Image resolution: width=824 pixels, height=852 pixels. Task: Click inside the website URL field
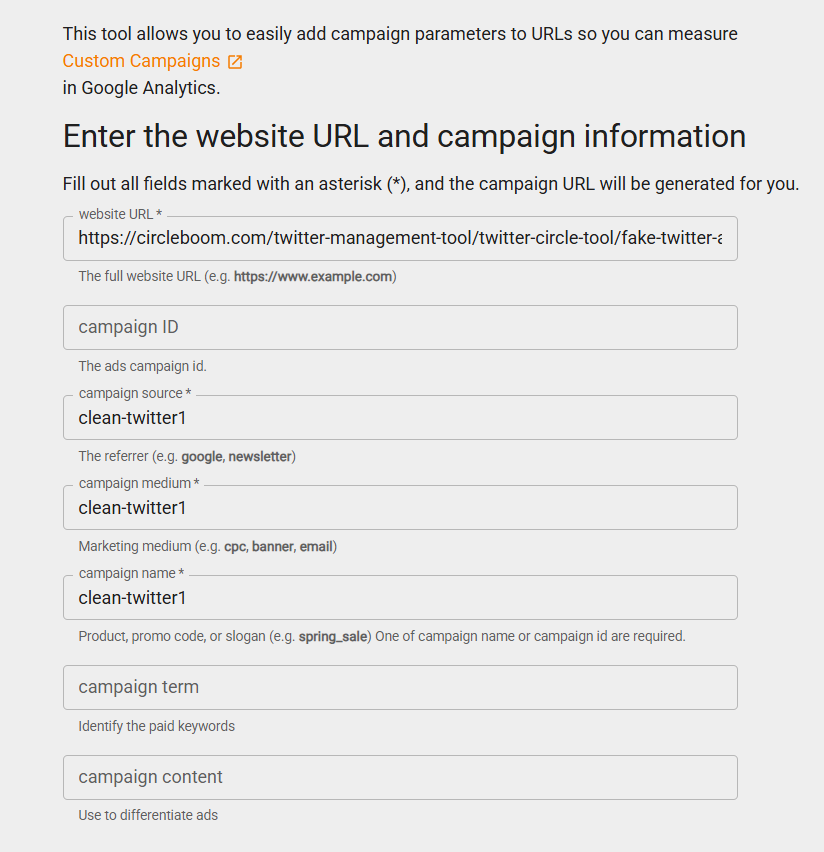[x=400, y=238]
